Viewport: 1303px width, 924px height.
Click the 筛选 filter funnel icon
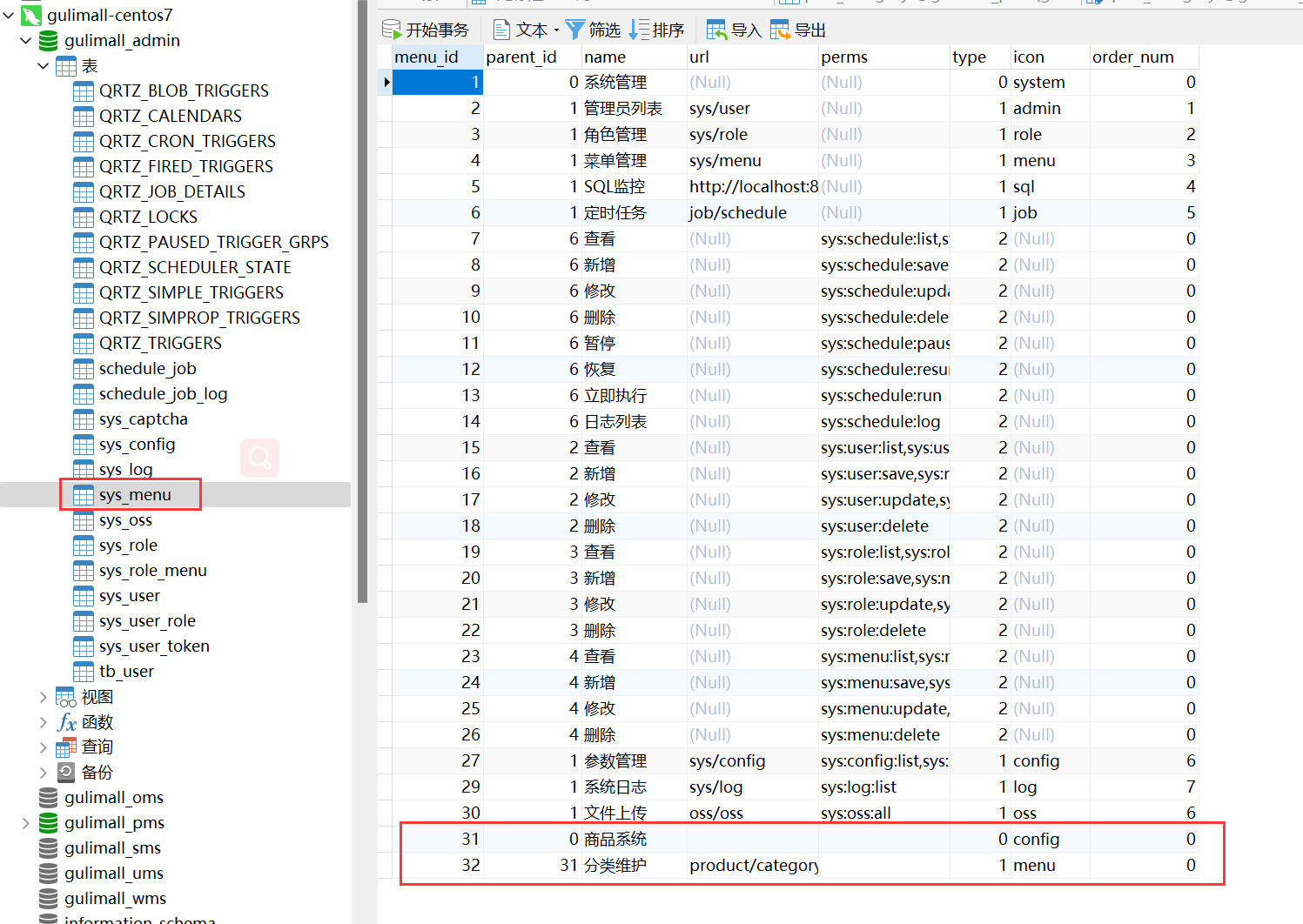(575, 30)
